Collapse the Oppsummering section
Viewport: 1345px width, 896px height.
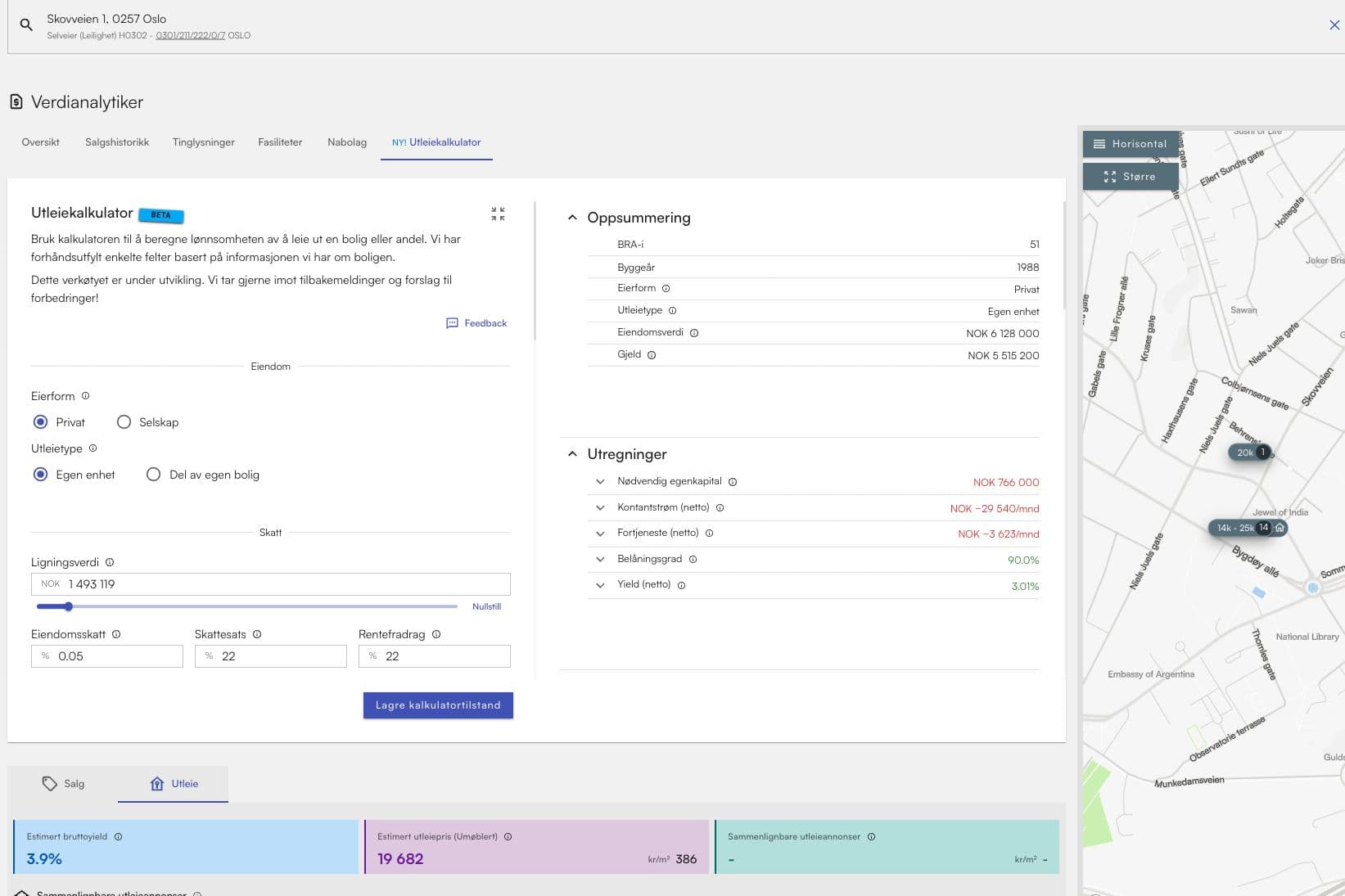pos(572,218)
